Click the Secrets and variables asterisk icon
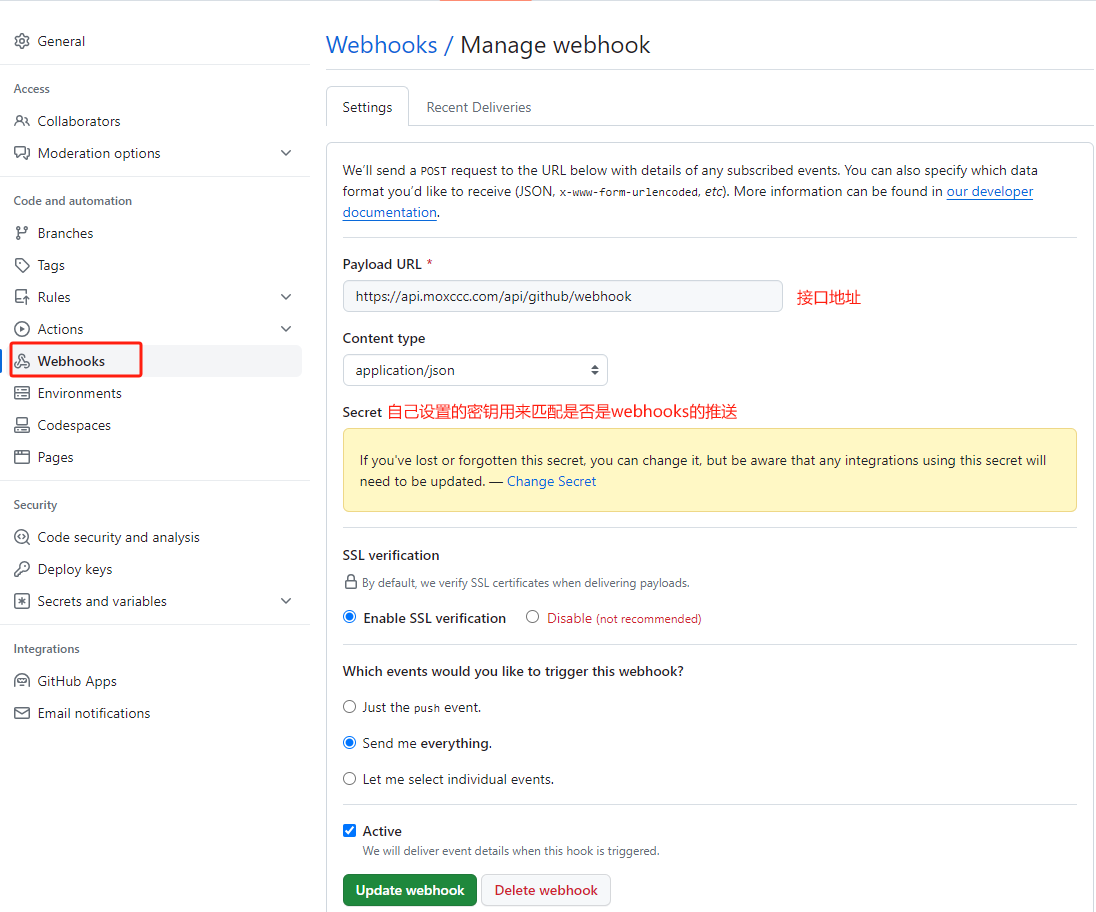This screenshot has width=1096, height=912. (22, 601)
